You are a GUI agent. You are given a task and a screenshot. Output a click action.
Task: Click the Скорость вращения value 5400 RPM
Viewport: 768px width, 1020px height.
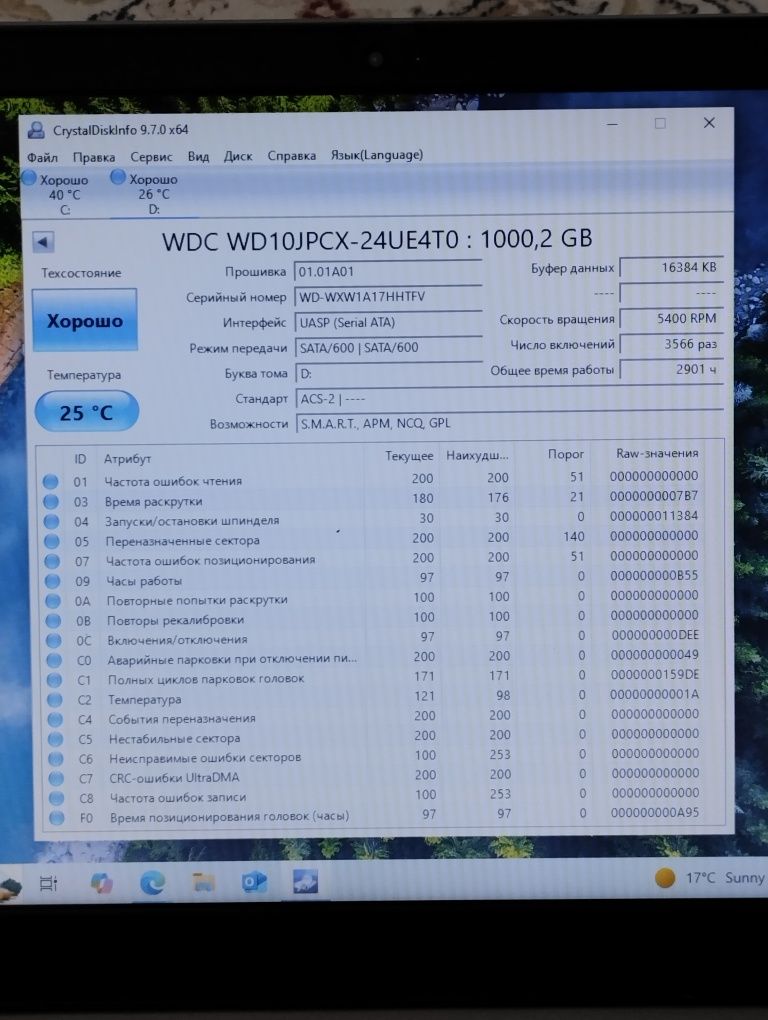[671, 319]
